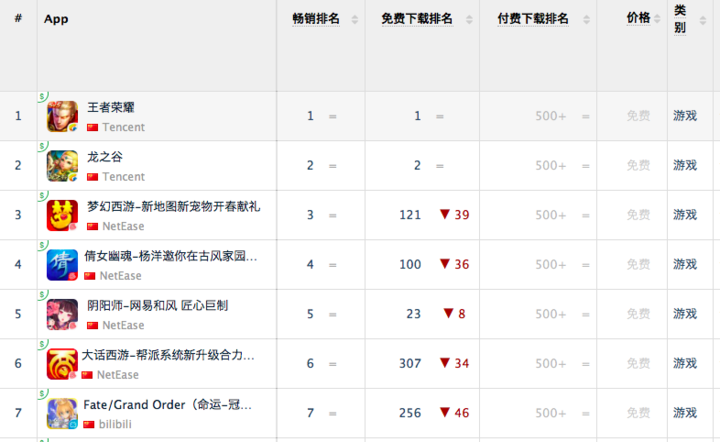
Task: Open the Fate/Grand Order app icon
Action: 62,414
